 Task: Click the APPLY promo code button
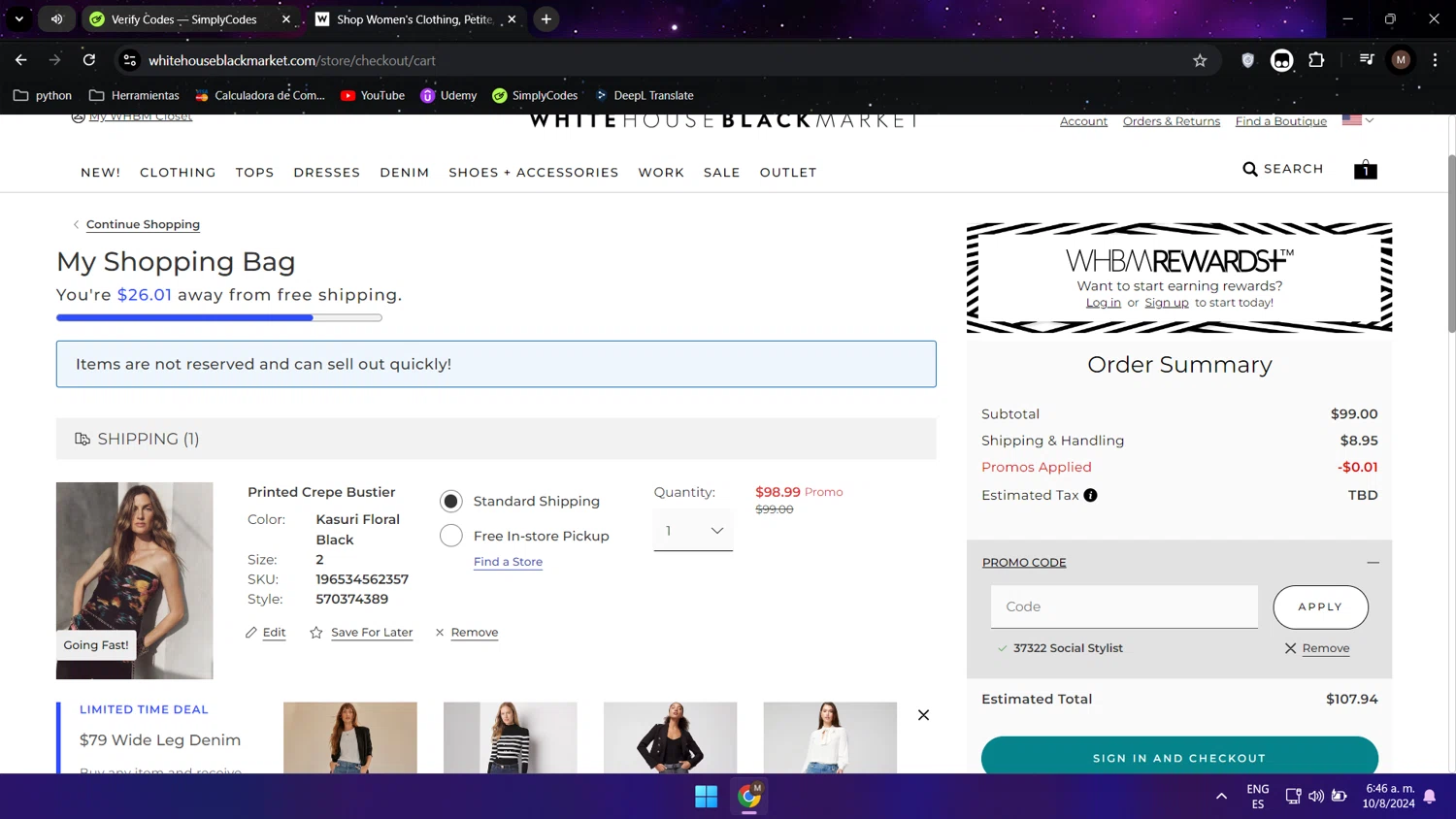pos(1320,606)
